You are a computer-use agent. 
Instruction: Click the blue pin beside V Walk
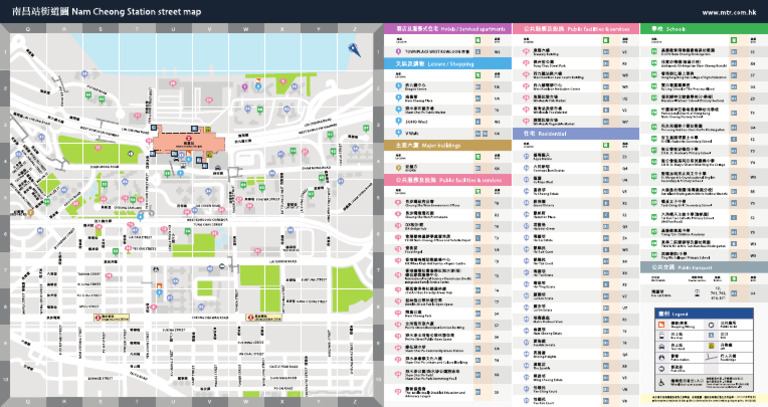[x=398, y=133]
